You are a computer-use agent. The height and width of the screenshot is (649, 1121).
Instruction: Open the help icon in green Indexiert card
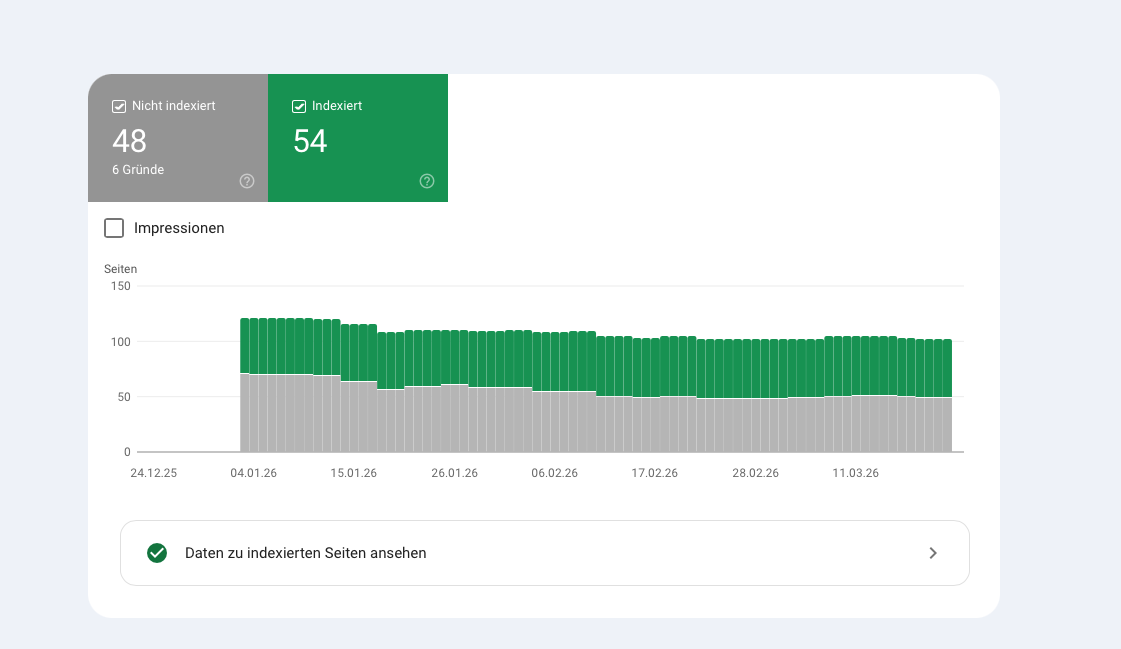tap(427, 181)
